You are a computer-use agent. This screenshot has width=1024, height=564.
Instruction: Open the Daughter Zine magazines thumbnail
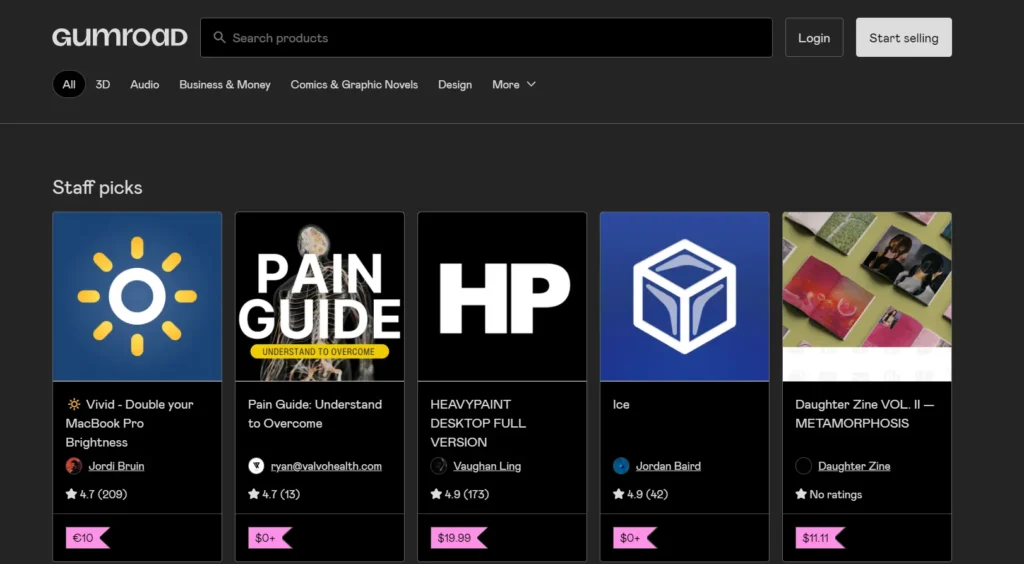(867, 296)
